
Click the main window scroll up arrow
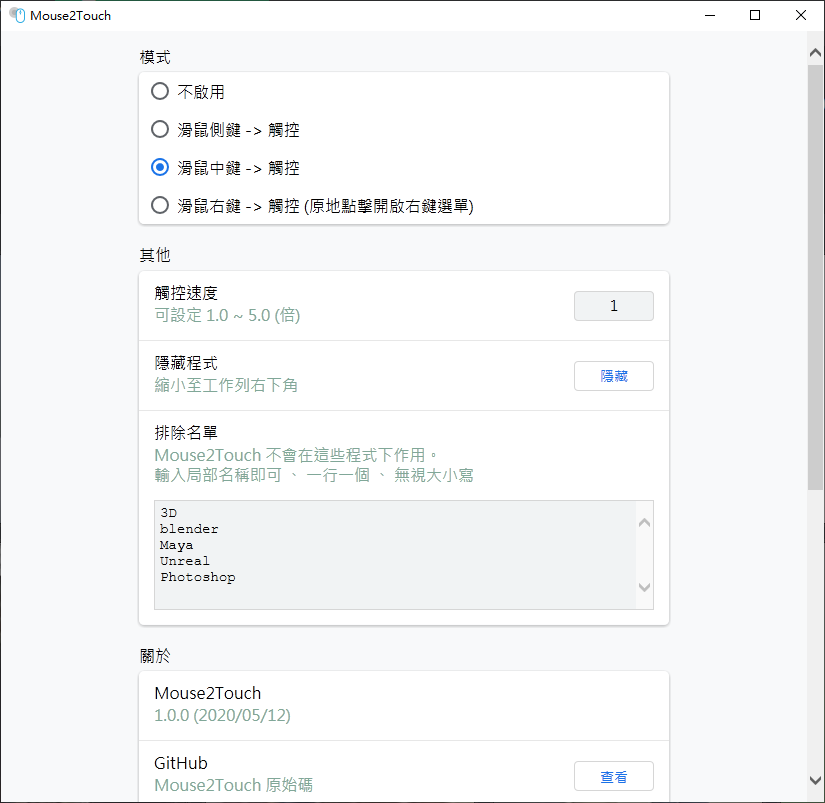[x=816, y=53]
